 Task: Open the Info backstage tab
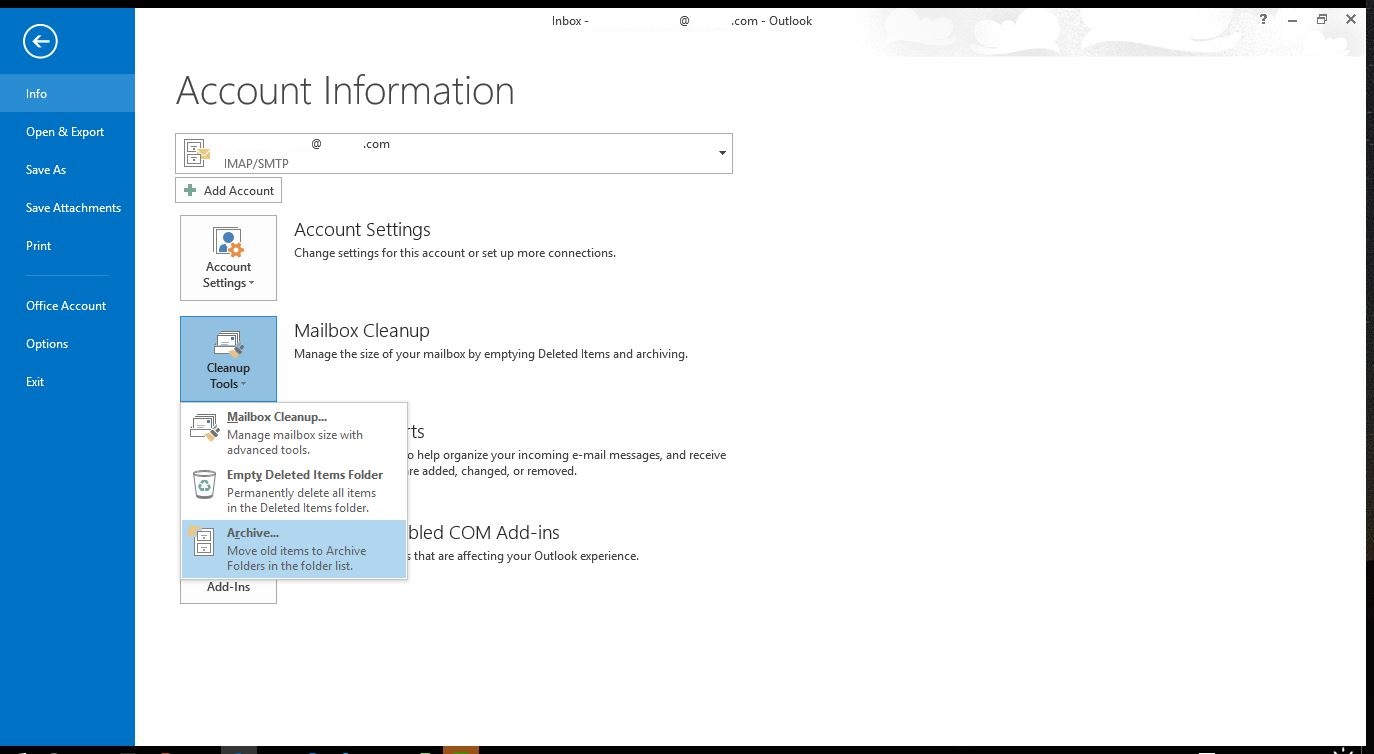pos(67,93)
